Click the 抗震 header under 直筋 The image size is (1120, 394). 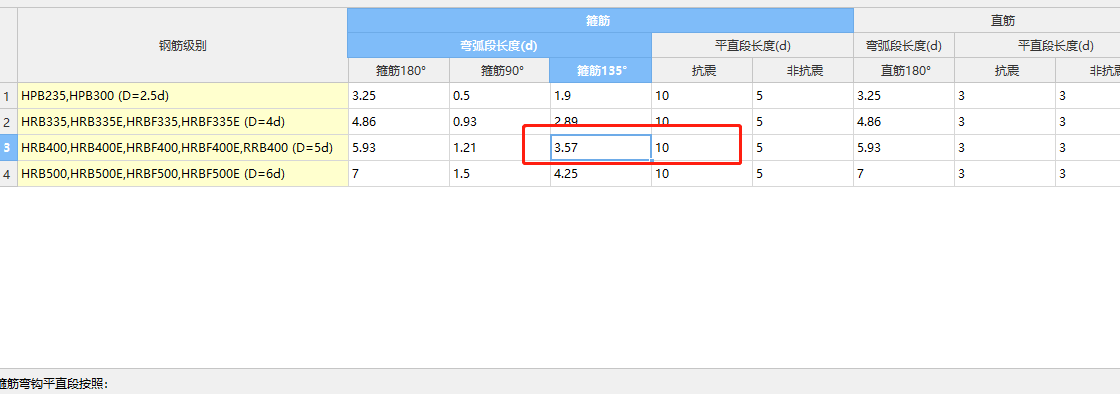click(1005, 71)
